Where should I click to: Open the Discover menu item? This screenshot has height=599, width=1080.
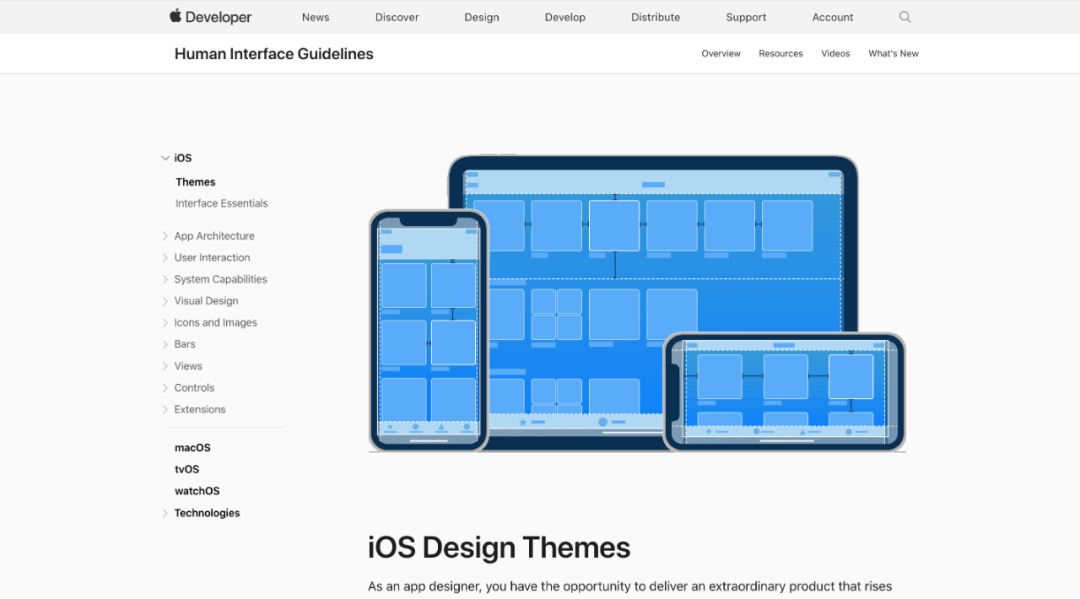click(x=397, y=17)
